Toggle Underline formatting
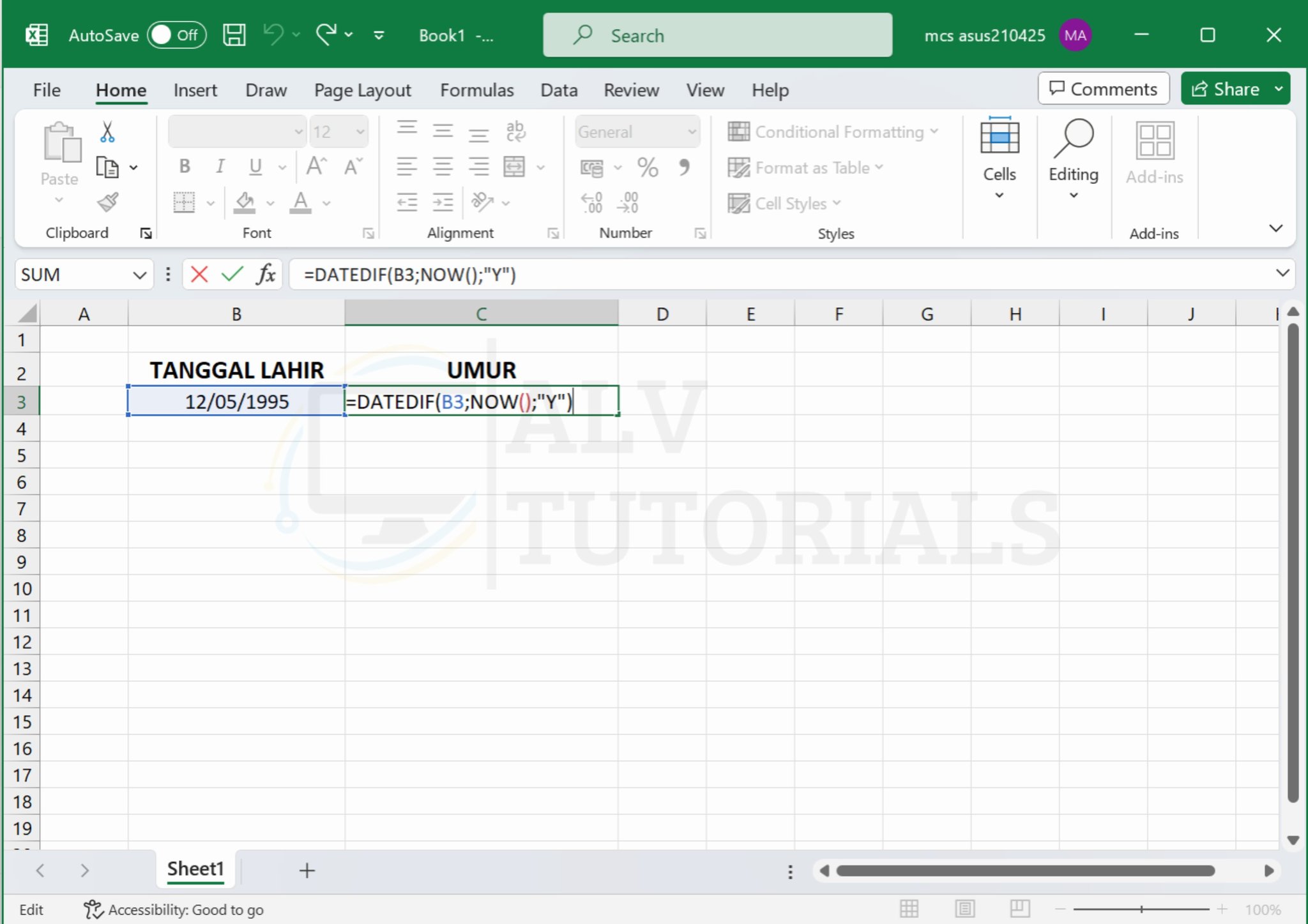This screenshot has width=1308, height=924. coord(255,167)
